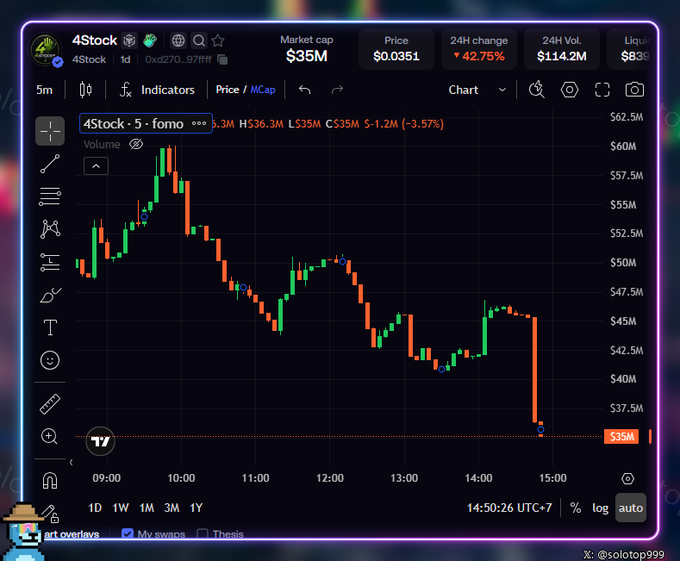This screenshot has height=561, width=680.
Task: Undo the last chart action
Action: [x=305, y=90]
